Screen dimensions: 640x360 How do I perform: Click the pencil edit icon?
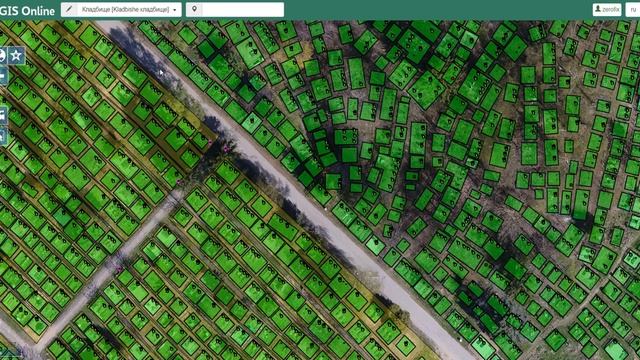pyautogui.click(x=69, y=9)
